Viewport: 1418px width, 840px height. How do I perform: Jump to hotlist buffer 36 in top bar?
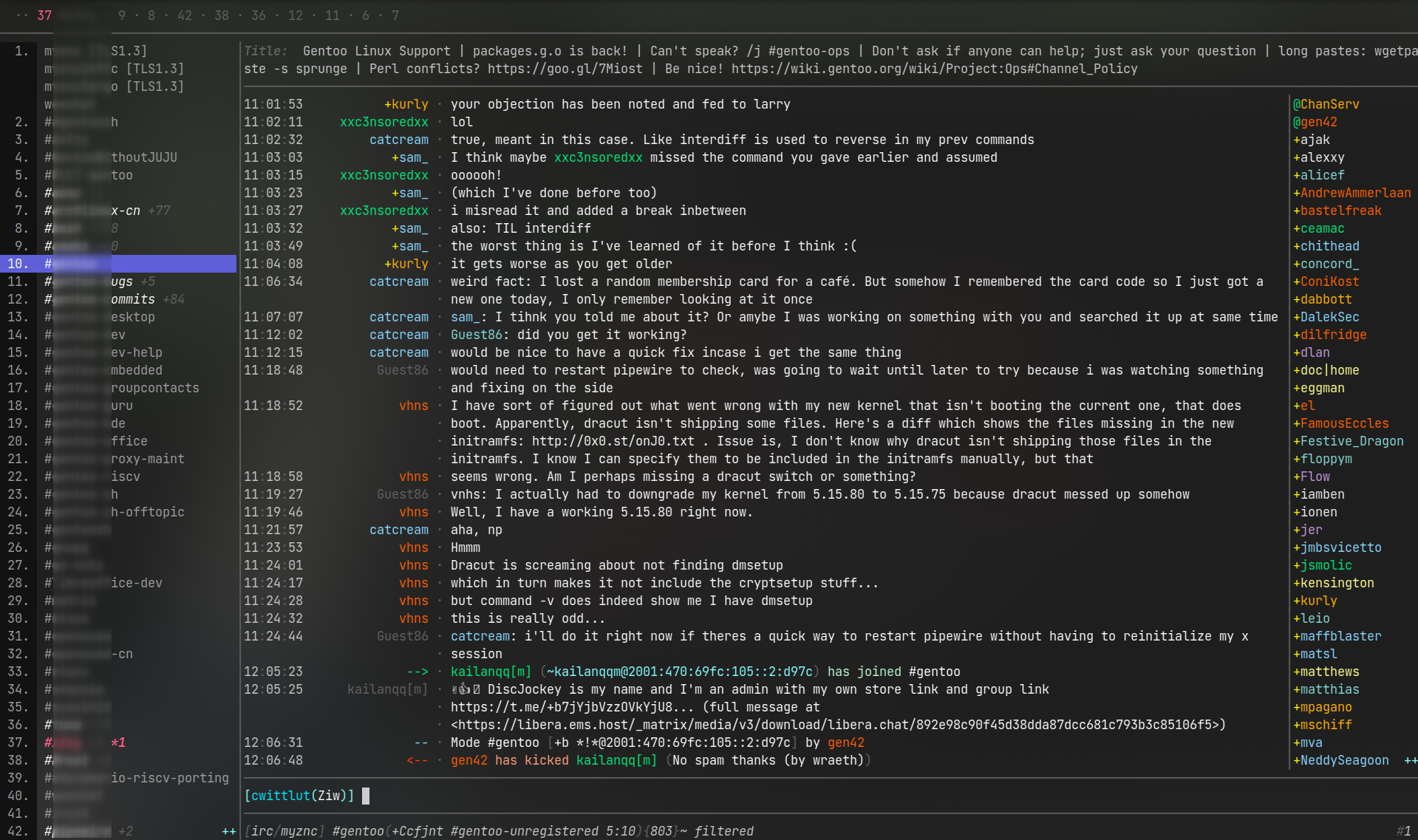click(x=259, y=16)
